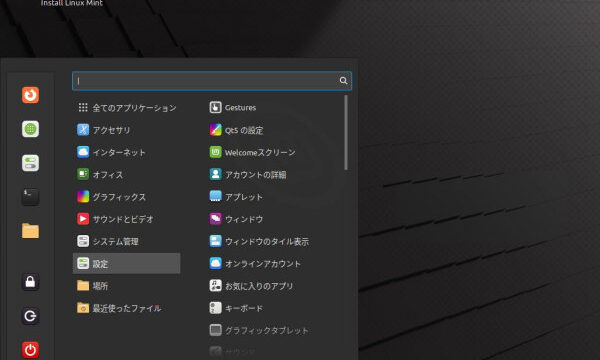Viewport: 600px width, 360px height.
Task: Open Files folder icon in sidebar
Action: click(30, 231)
